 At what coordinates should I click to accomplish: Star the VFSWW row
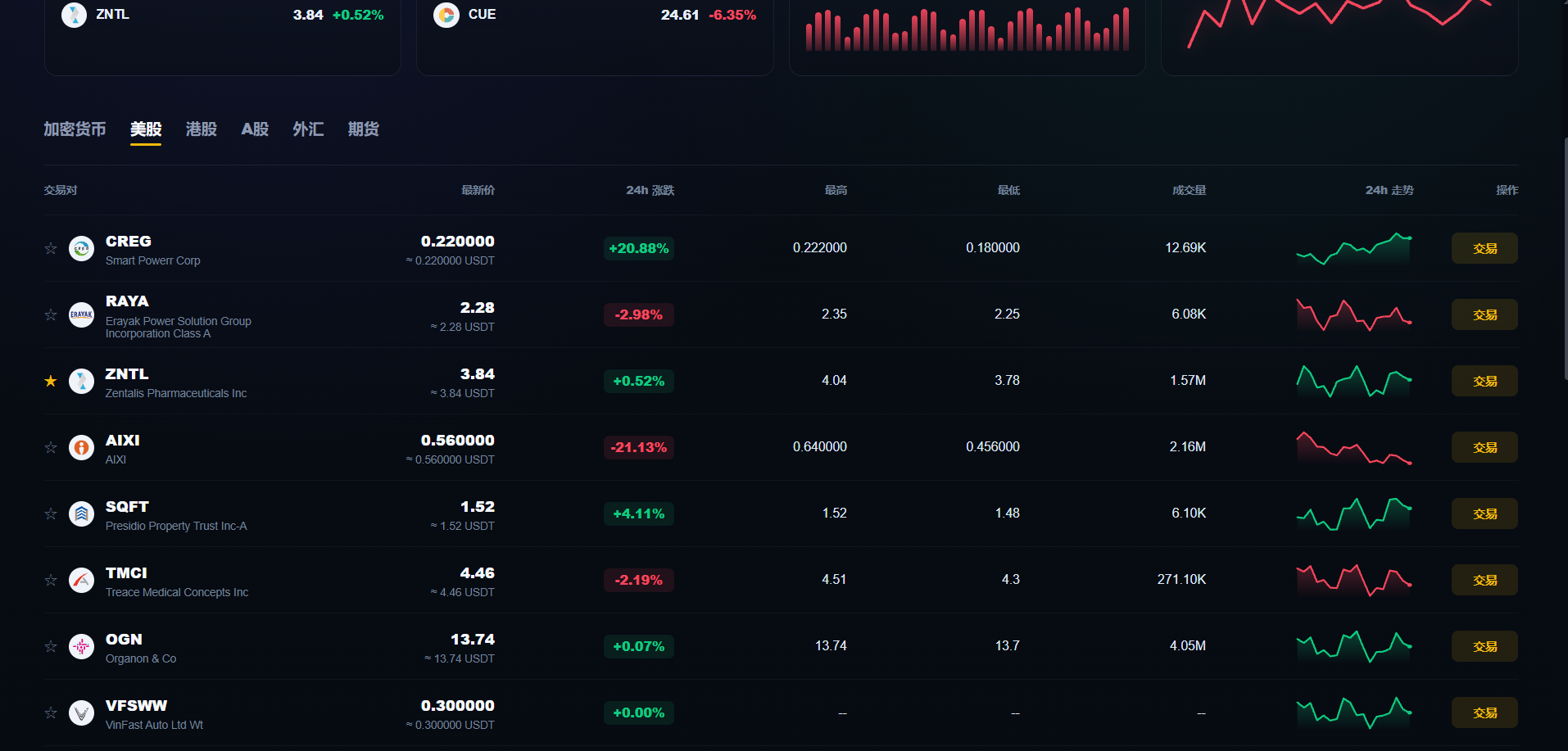51,713
